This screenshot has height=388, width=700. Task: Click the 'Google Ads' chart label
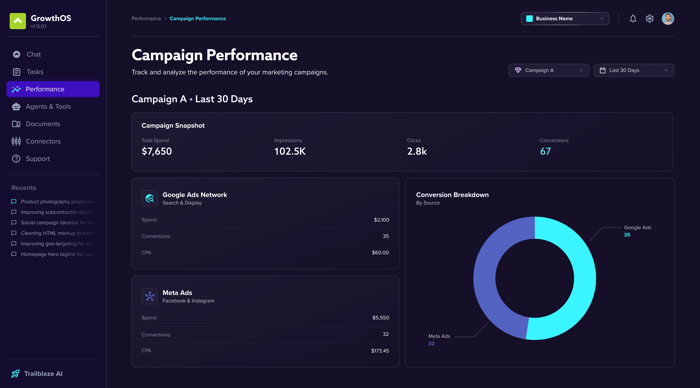637,228
